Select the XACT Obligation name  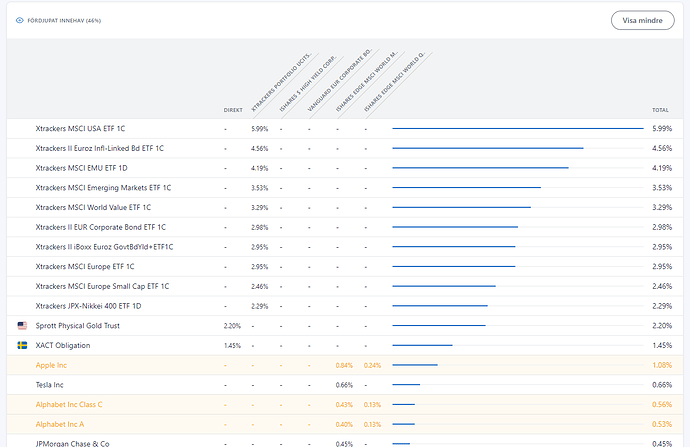tap(62, 345)
